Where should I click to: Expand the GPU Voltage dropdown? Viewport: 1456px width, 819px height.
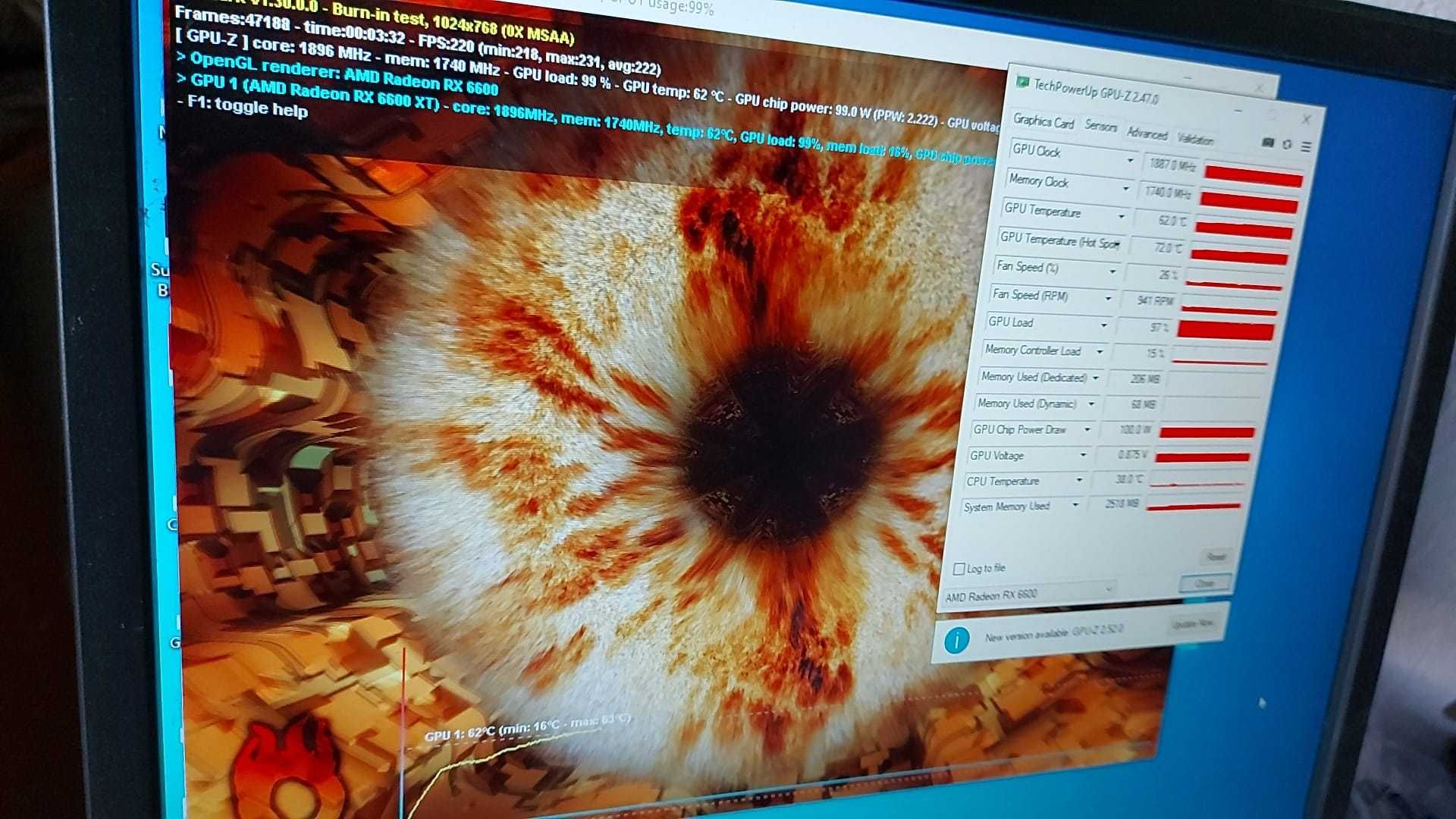point(1083,456)
